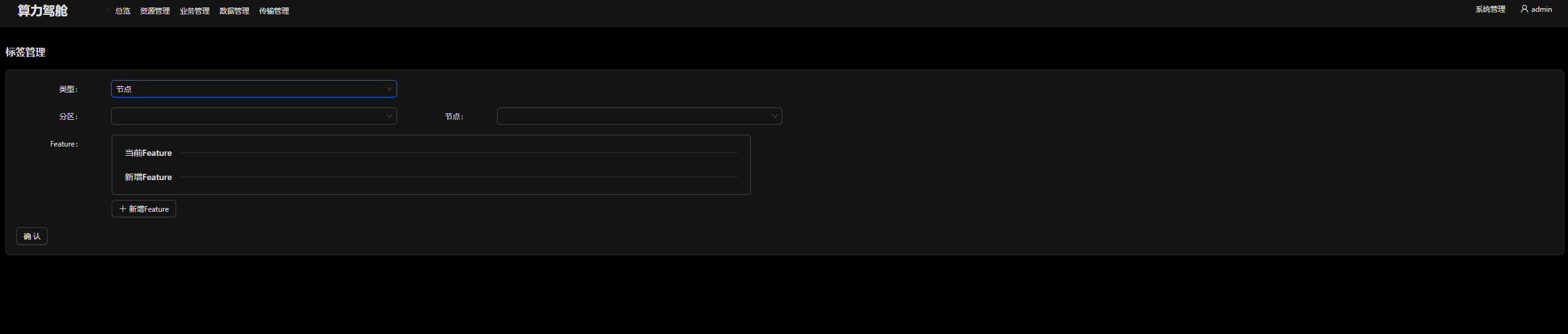Screen dimensions: 1568x334
Task: Open the 业务管理 menu
Action: (x=194, y=11)
